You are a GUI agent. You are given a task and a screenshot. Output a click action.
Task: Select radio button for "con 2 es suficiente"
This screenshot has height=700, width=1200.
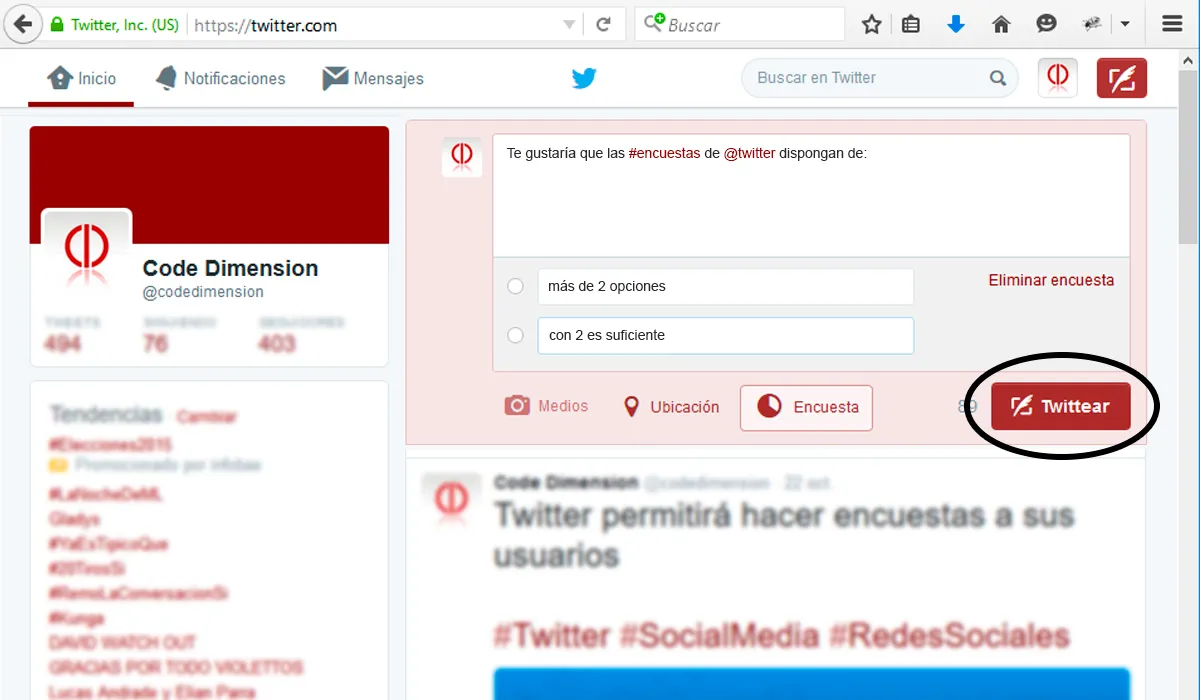pyautogui.click(x=515, y=335)
